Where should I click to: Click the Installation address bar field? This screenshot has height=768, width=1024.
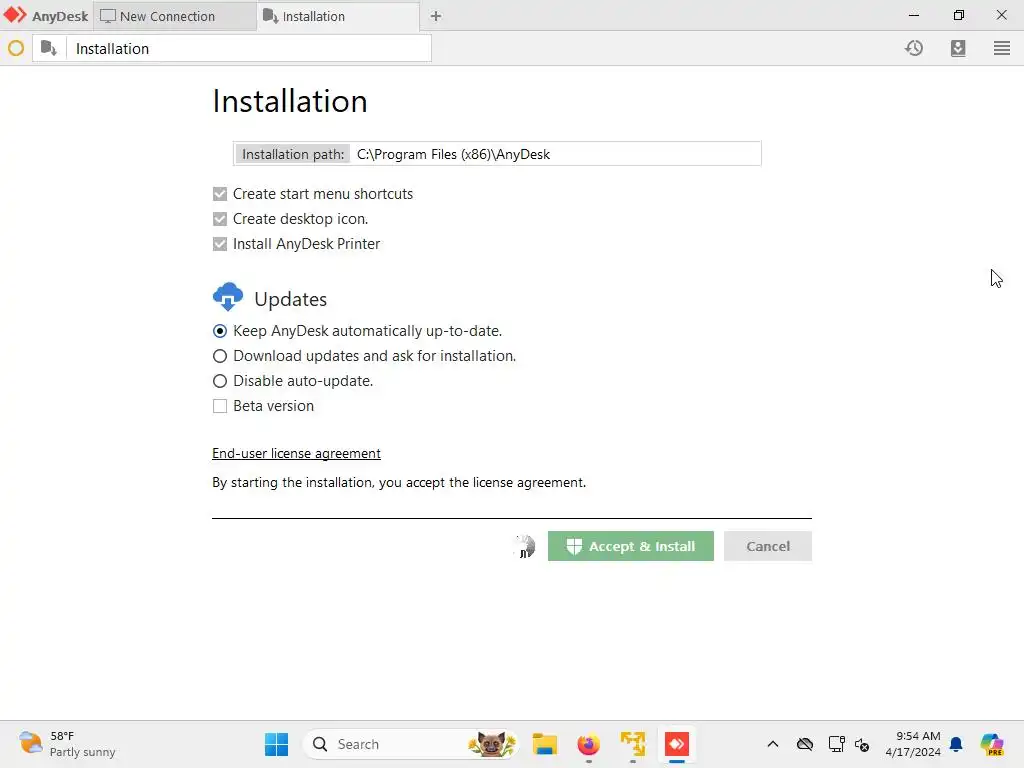point(248,48)
